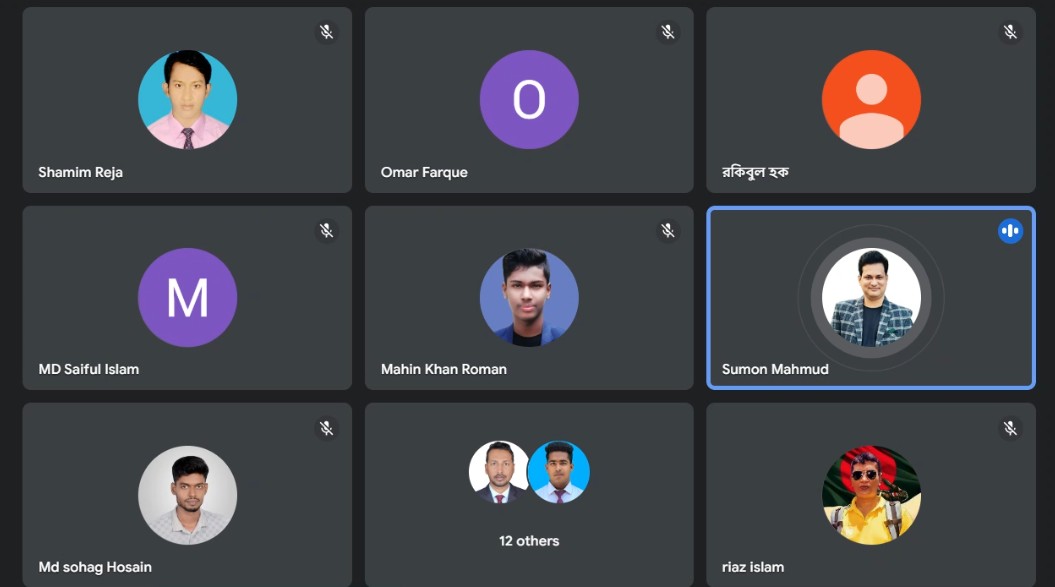
Task: Click muted mic icon on riaz islam's tile
Action: [1010, 428]
